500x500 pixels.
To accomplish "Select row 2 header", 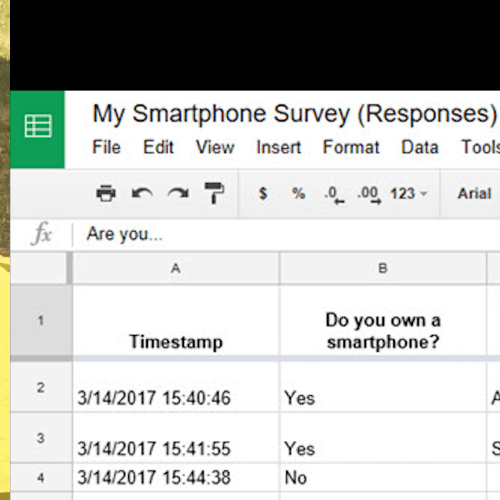I will (41, 387).
